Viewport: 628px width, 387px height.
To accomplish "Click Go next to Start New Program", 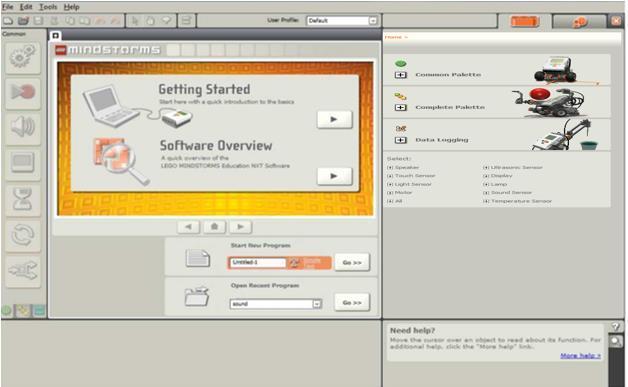I will (x=352, y=263).
